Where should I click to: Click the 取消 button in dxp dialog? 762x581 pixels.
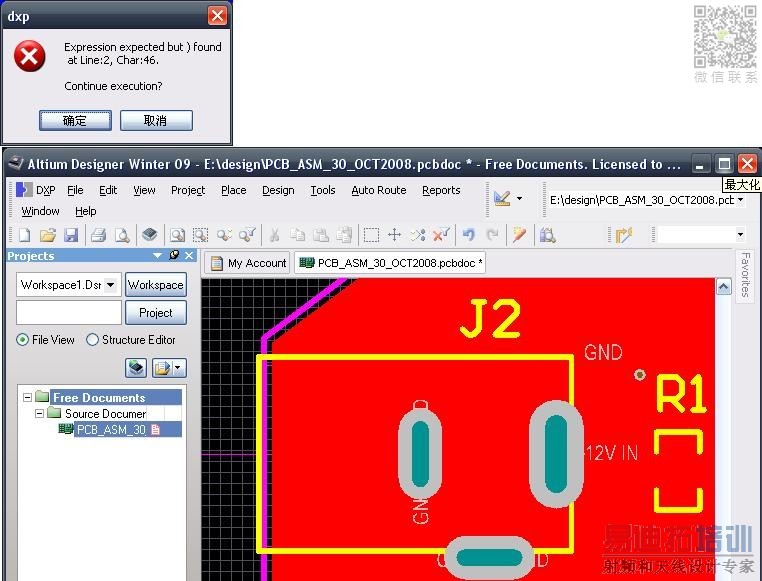[x=156, y=120]
